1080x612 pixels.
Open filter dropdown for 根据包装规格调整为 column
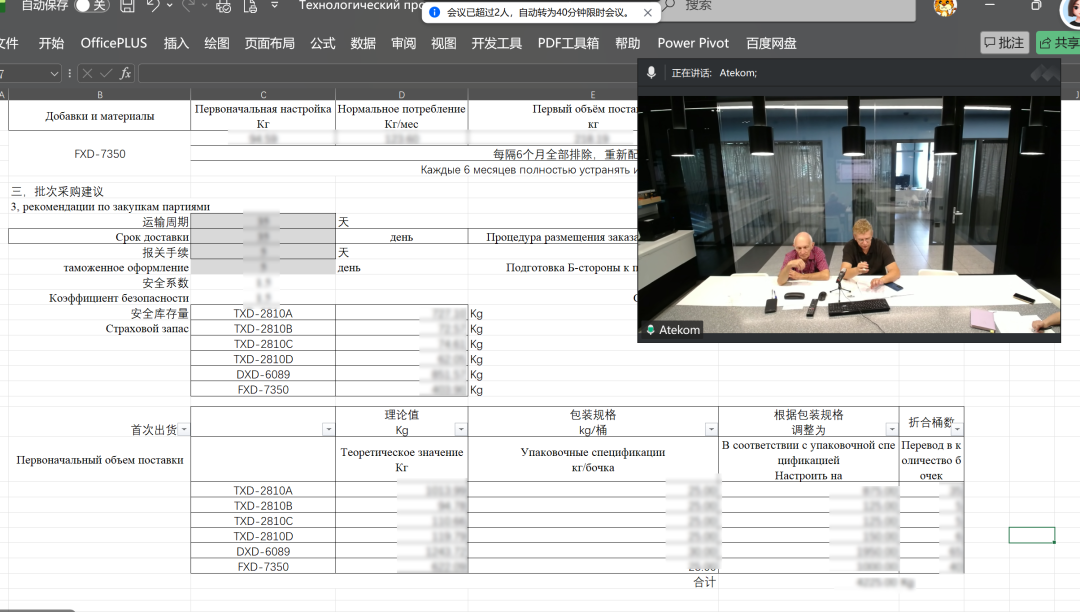tap(891, 430)
